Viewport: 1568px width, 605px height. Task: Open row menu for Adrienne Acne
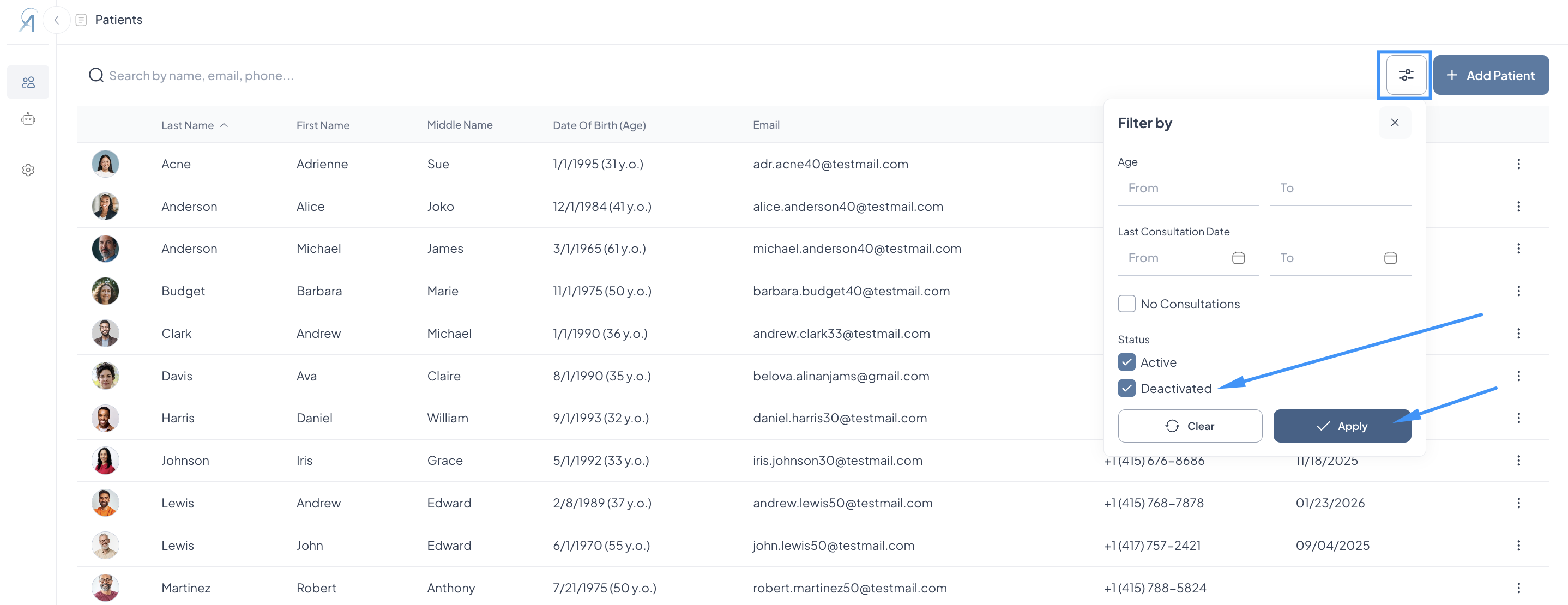(x=1518, y=164)
